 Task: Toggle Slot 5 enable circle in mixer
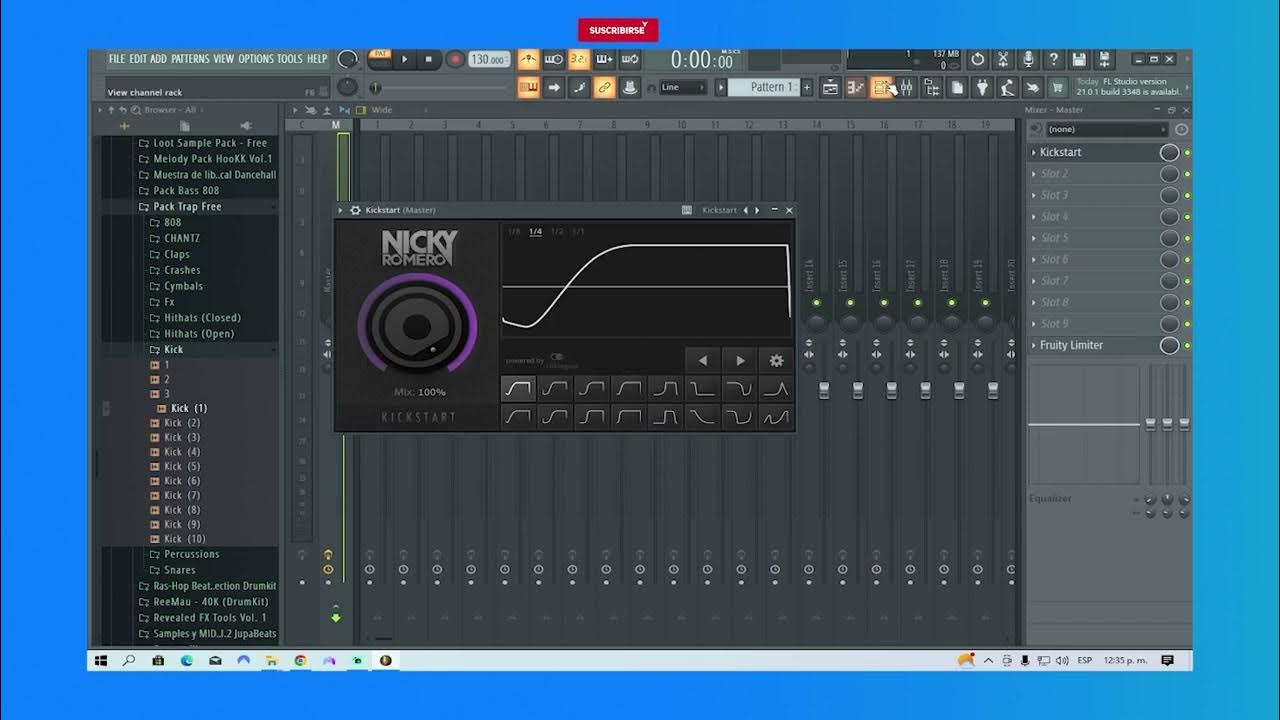[x=1169, y=238]
